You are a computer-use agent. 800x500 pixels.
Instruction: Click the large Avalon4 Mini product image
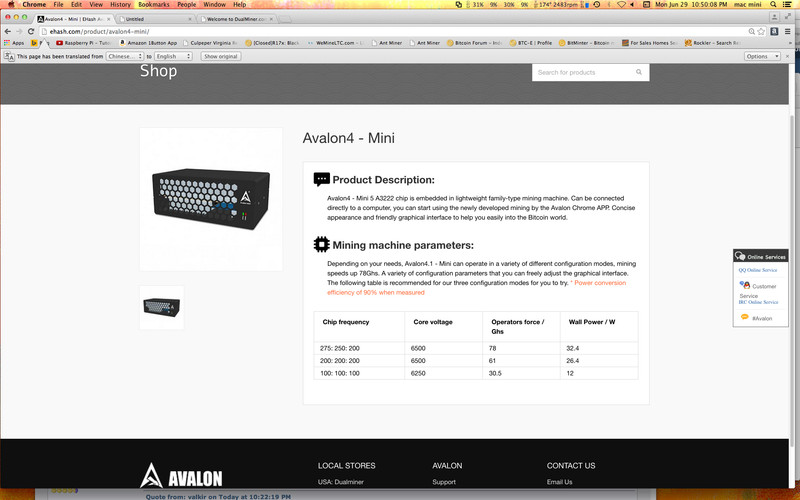(x=211, y=199)
